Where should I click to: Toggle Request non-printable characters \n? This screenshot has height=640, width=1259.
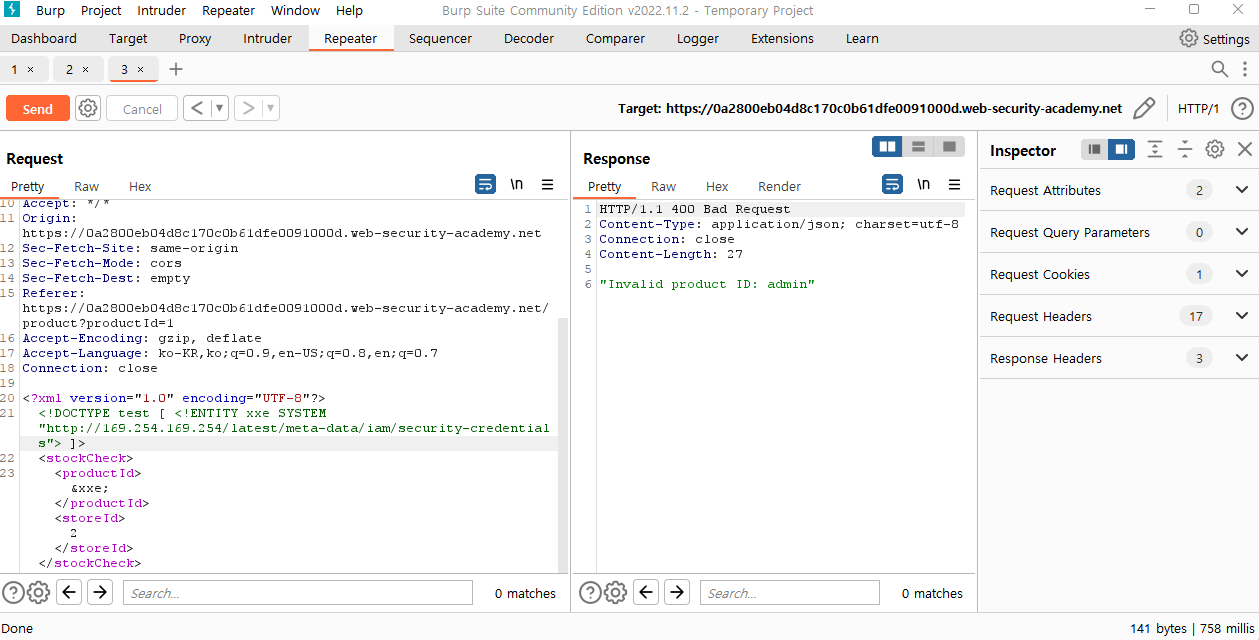point(517,184)
